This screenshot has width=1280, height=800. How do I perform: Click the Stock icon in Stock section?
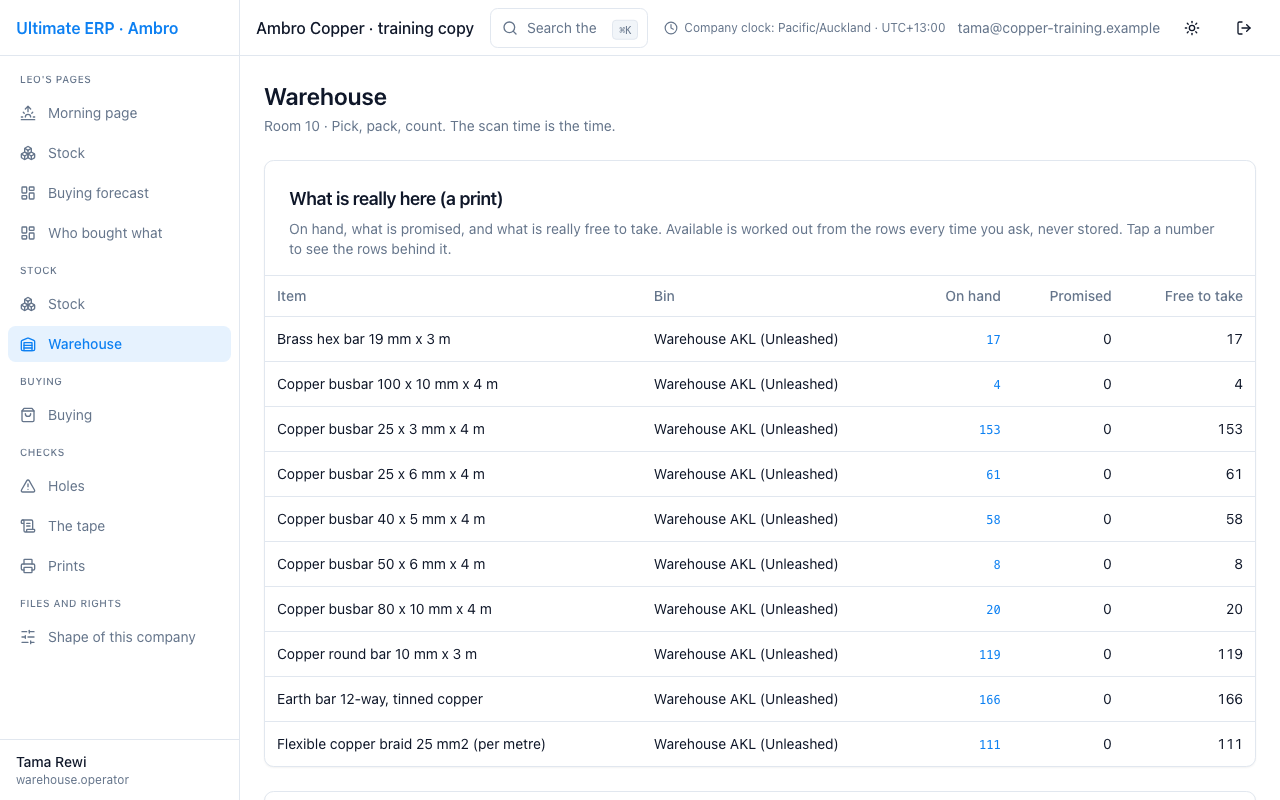point(28,304)
